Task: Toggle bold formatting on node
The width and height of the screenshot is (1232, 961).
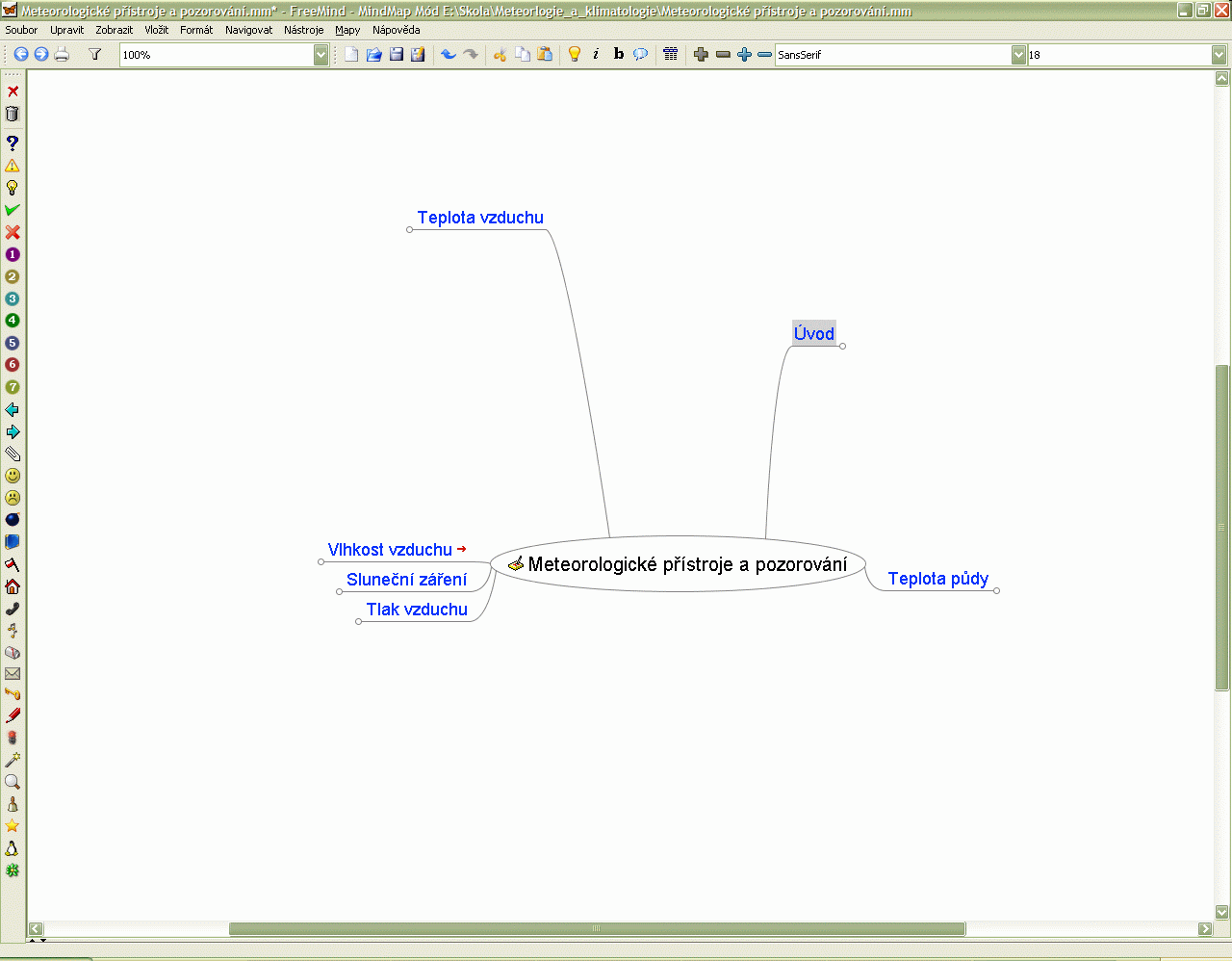Action: (618, 55)
